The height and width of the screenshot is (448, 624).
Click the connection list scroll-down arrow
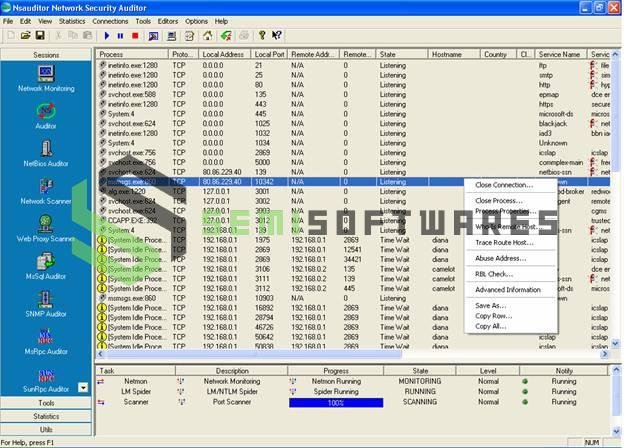click(x=615, y=343)
